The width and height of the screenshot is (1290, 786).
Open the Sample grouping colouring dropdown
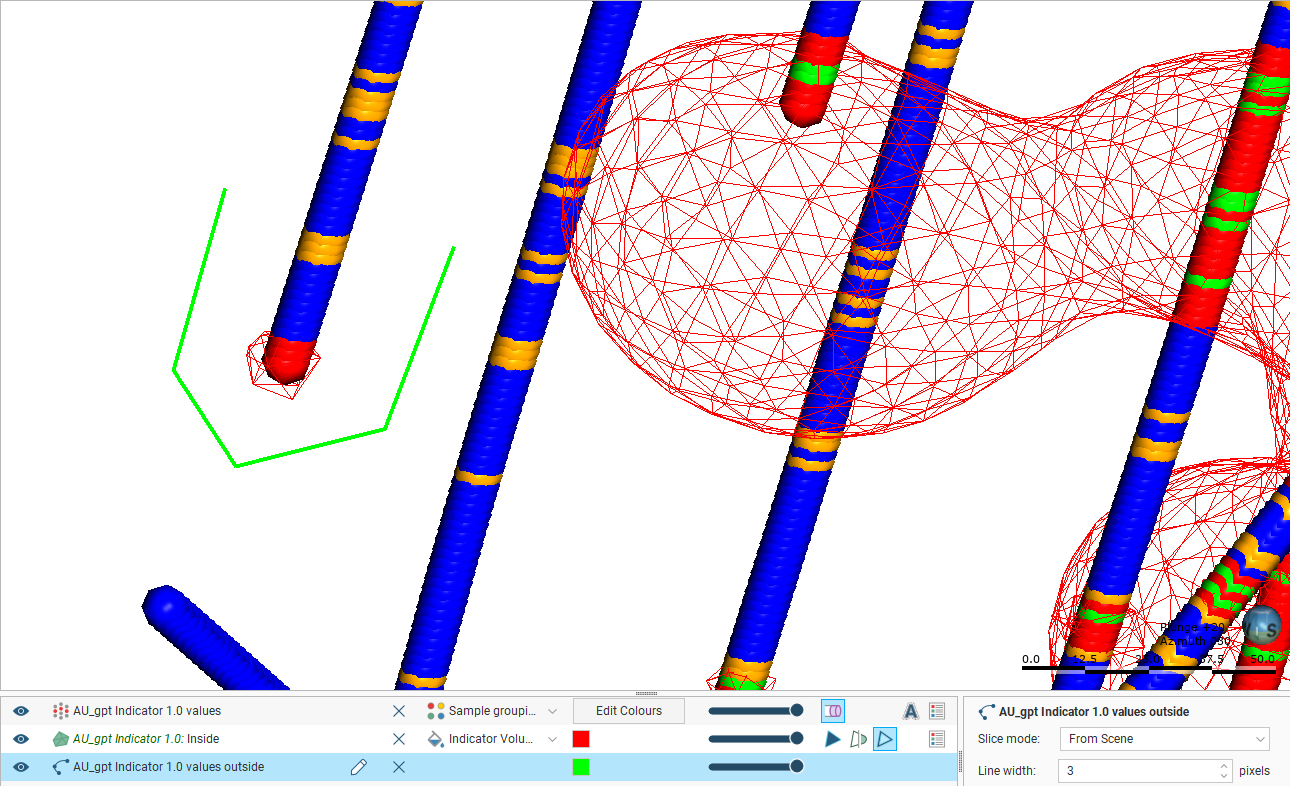click(x=492, y=711)
